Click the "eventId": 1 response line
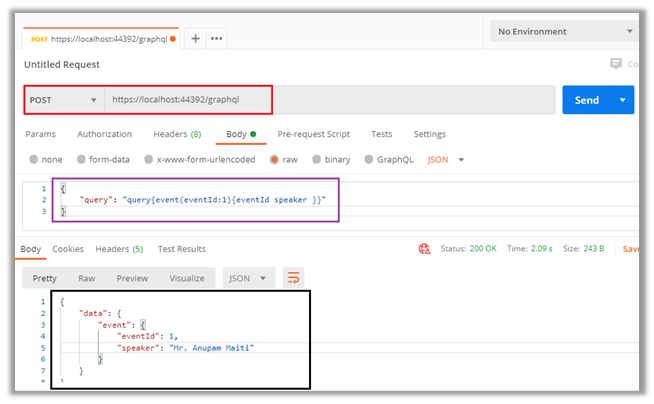 148,336
